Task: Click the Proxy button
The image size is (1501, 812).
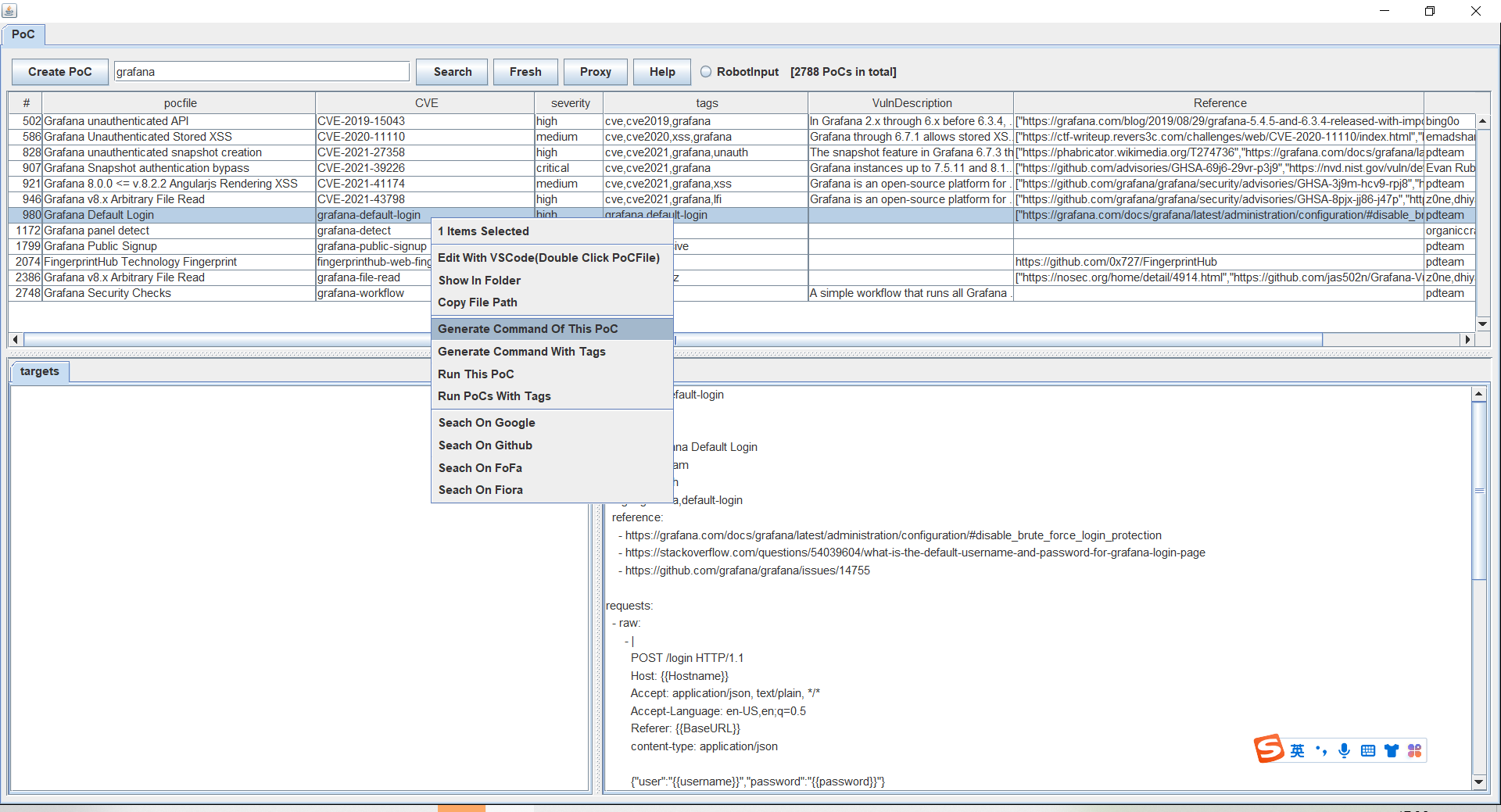Action: (x=596, y=72)
